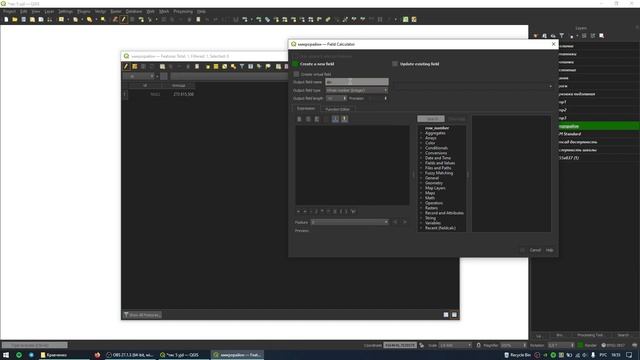This screenshot has height=360, width=640.
Task: Open the Project menu
Action: click(x=9, y=11)
